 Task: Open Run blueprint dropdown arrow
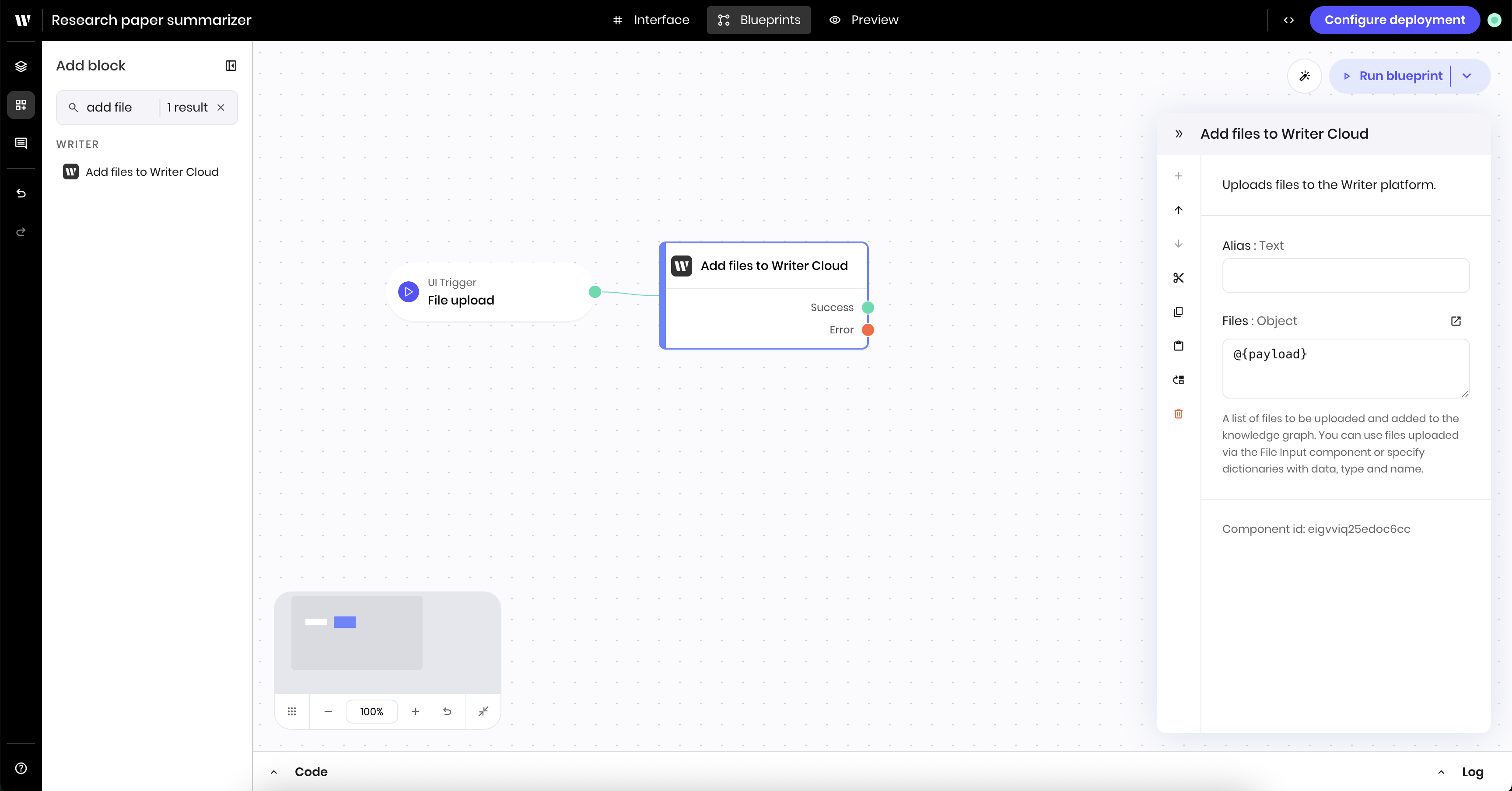tap(1467, 76)
